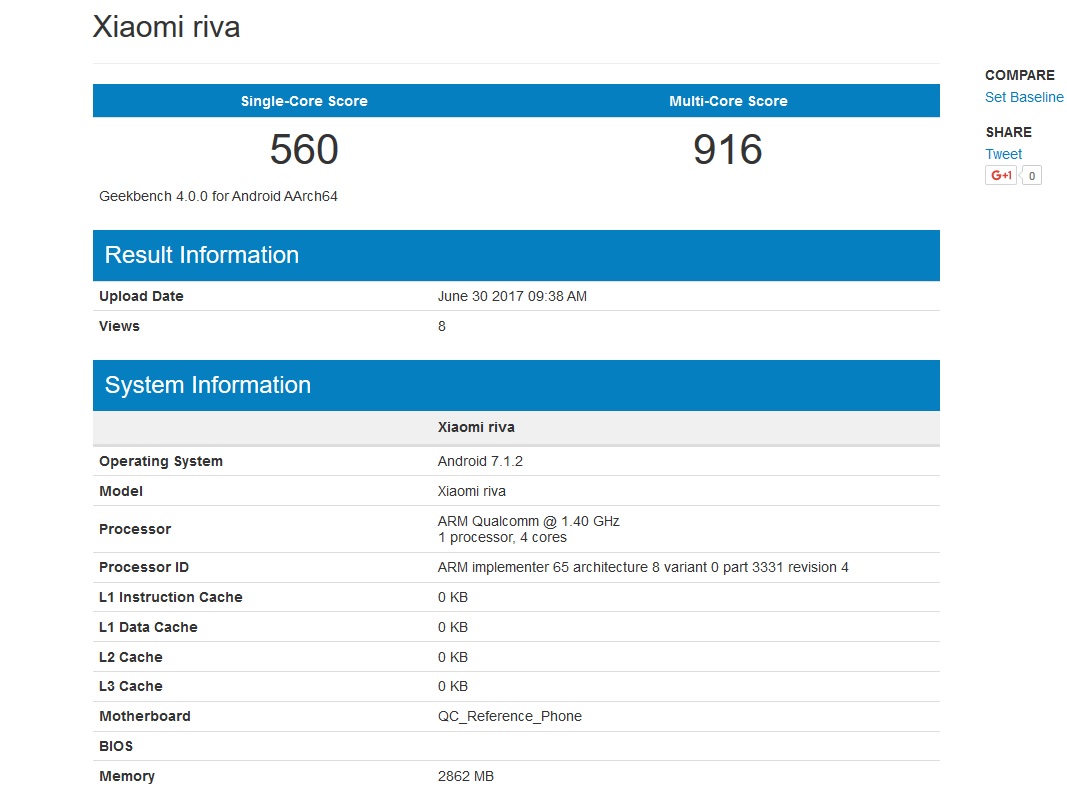
Task: Select the ARM Qualcomm @ 1.40 GHz text
Action: coord(528,521)
